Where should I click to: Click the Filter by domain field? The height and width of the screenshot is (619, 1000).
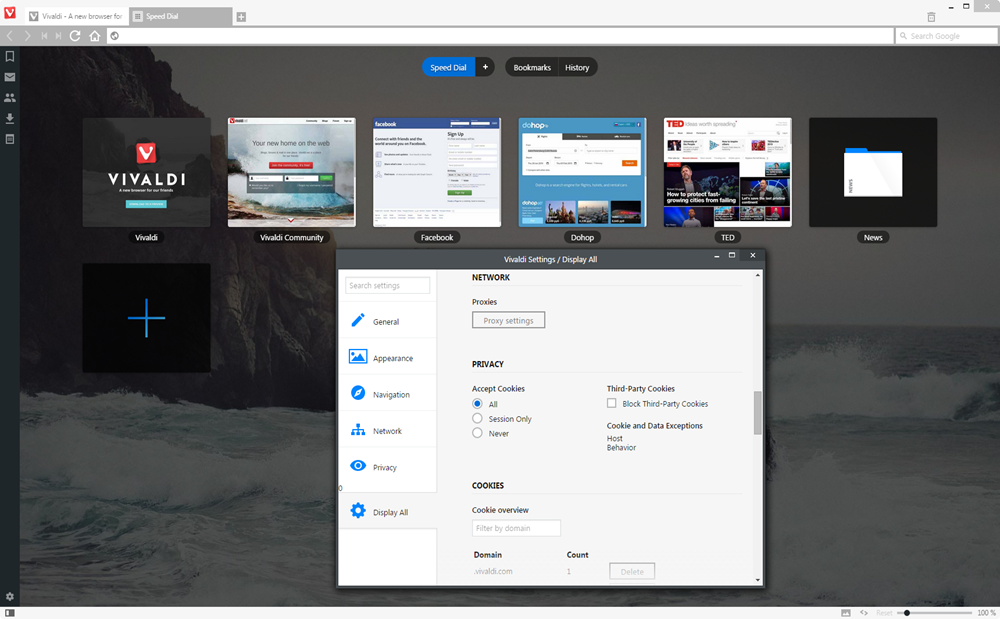(516, 528)
